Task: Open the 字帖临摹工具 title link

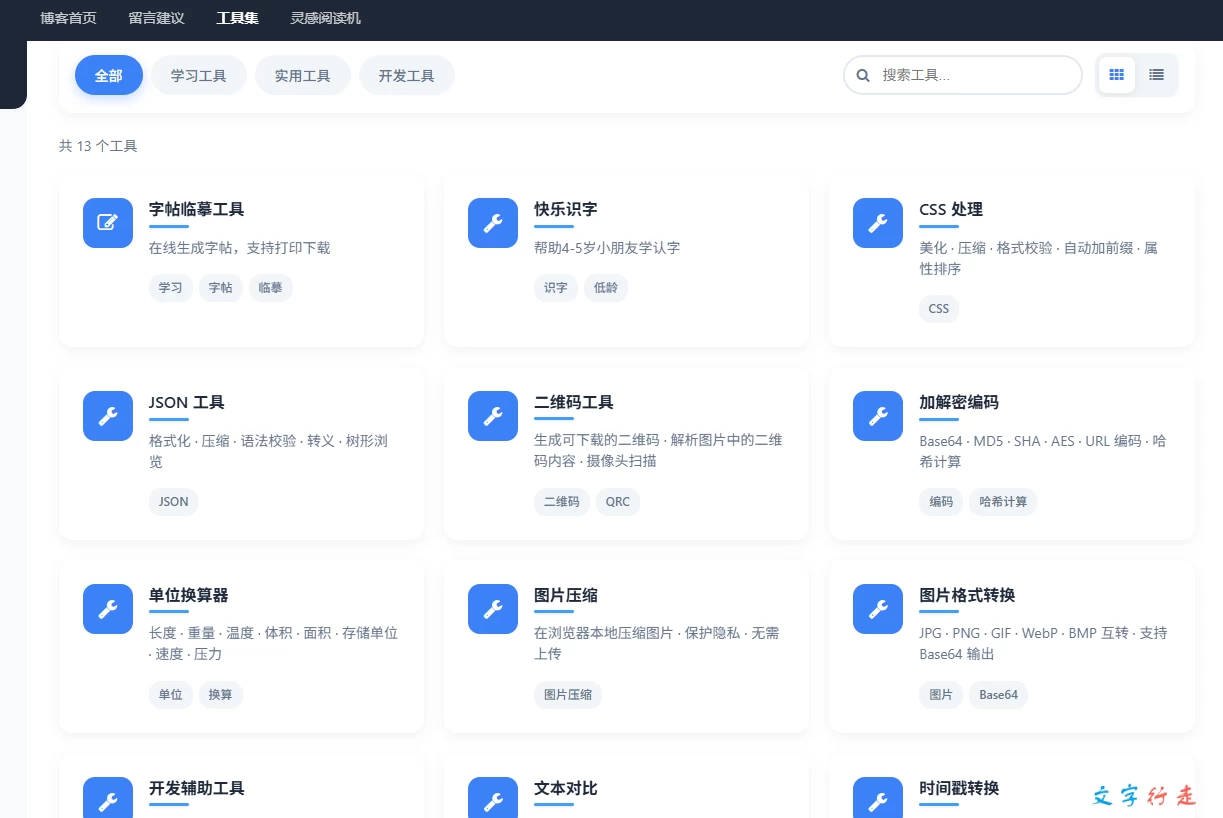Action: (x=197, y=209)
